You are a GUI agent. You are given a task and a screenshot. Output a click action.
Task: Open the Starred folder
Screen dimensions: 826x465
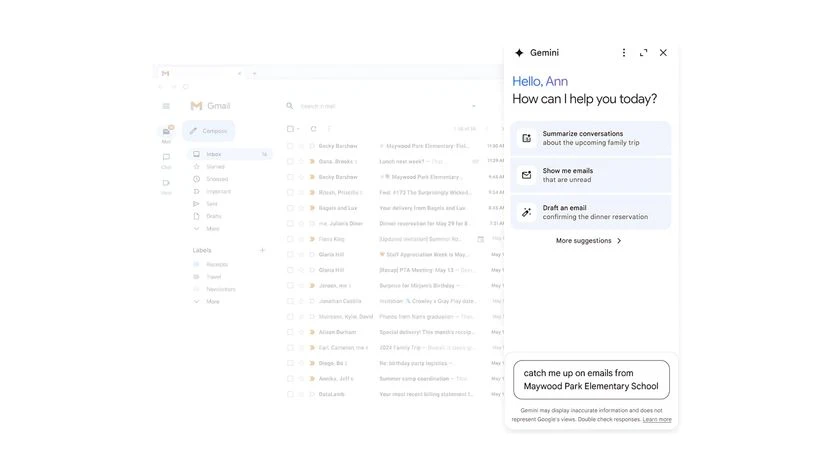click(x=215, y=166)
